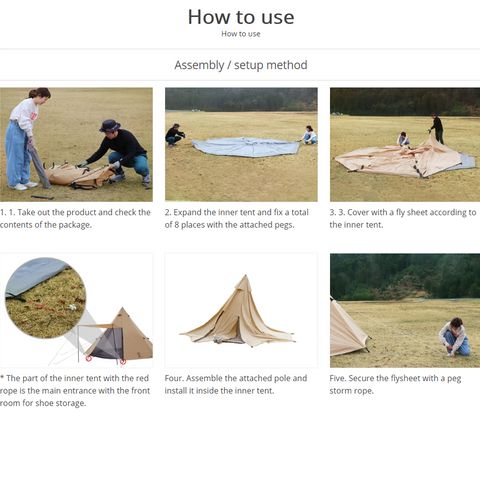Click the 'How to use' main heading
This screenshot has height=480, width=480.
(241, 17)
